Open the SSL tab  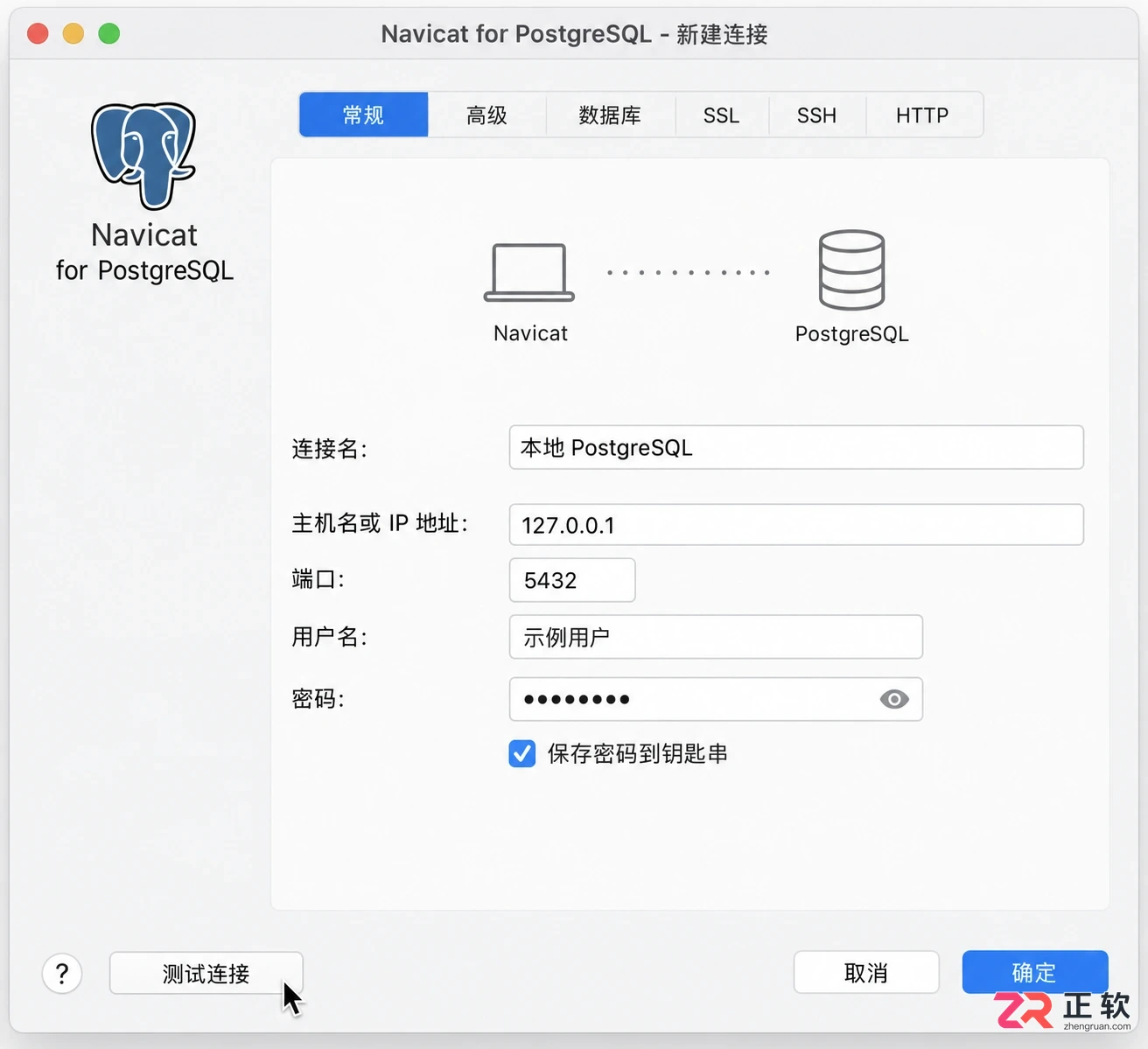pos(722,115)
